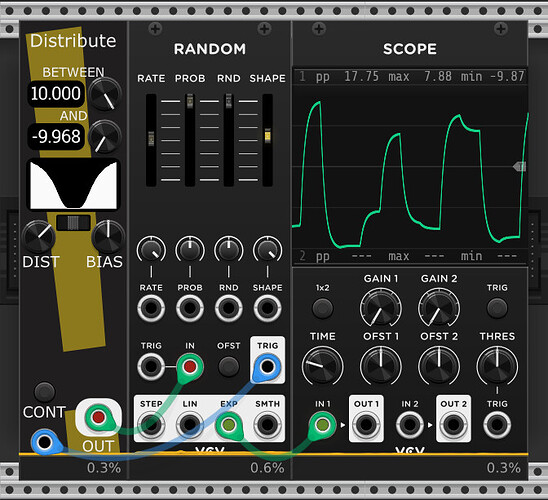Click the RANDOM module STEP output jack
Viewport: 548px width, 500px height.
tap(151, 425)
